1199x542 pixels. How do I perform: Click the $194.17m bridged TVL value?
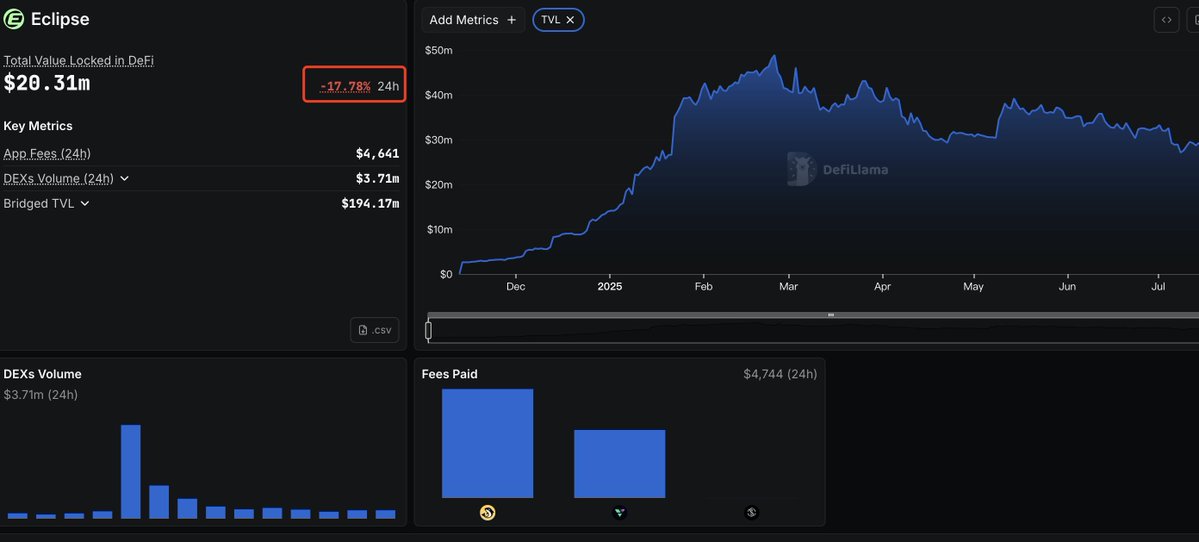(370, 203)
